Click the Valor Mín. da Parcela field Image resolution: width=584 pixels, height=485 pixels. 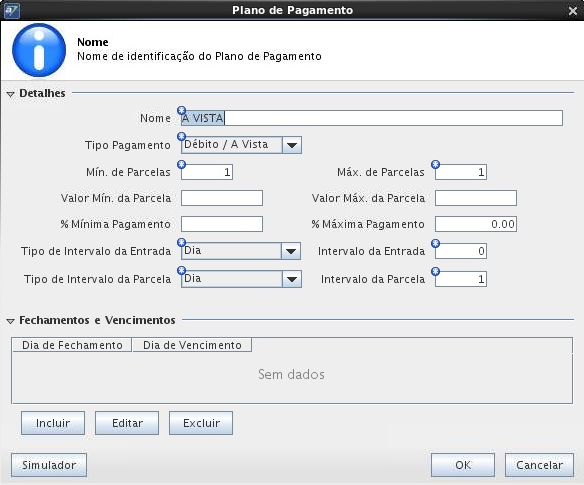(x=222, y=198)
